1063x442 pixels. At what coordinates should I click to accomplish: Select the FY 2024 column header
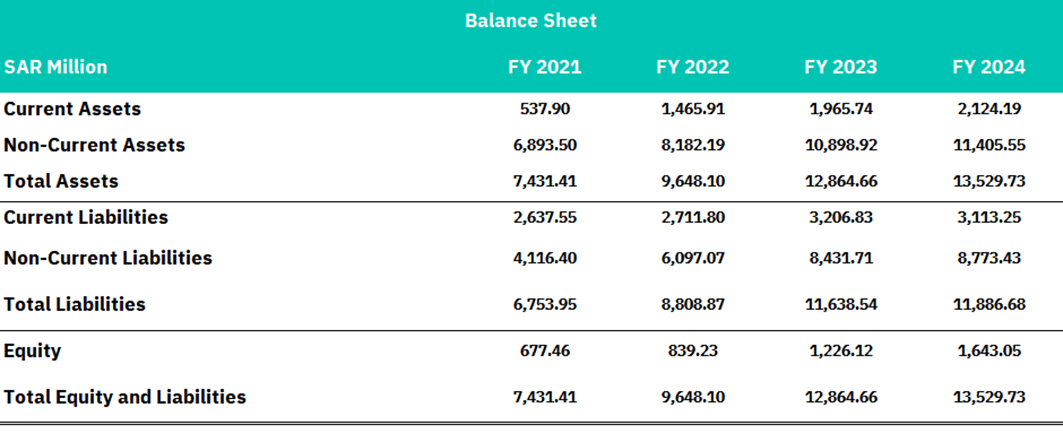tap(989, 67)
